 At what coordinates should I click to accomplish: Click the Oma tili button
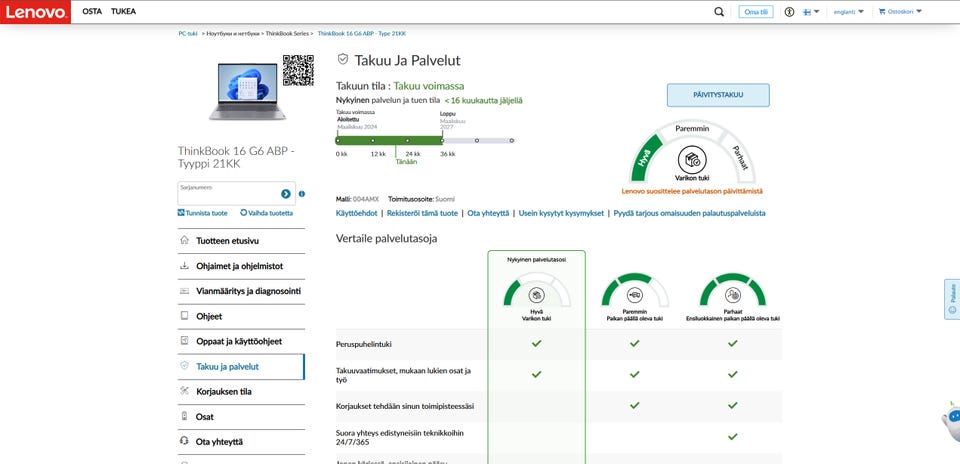click(x=756, y=12)
